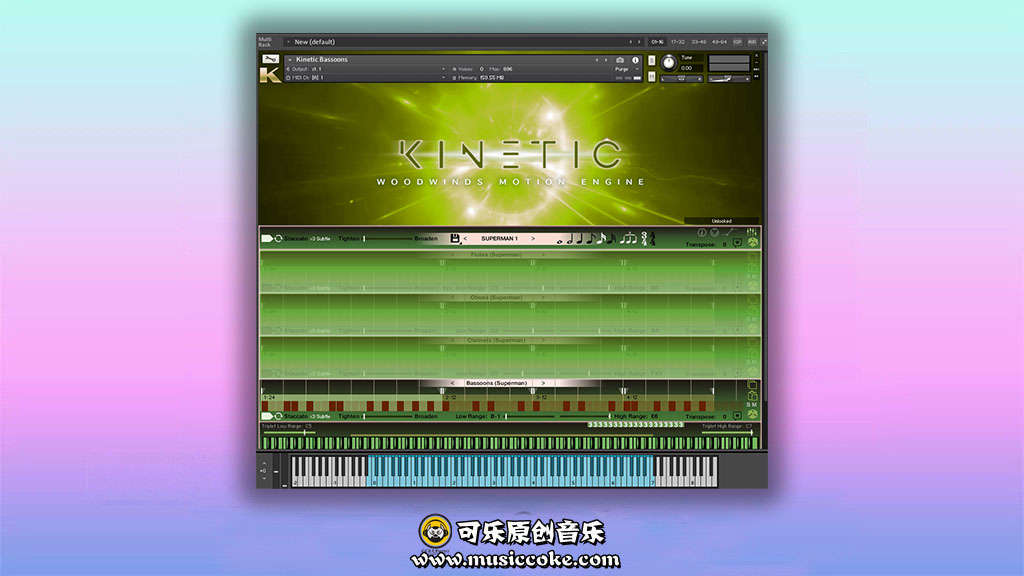Go to previous Bassoons (Superman) pattern
The height and width of the screenshot is (576, 1024).
[452, 383]
